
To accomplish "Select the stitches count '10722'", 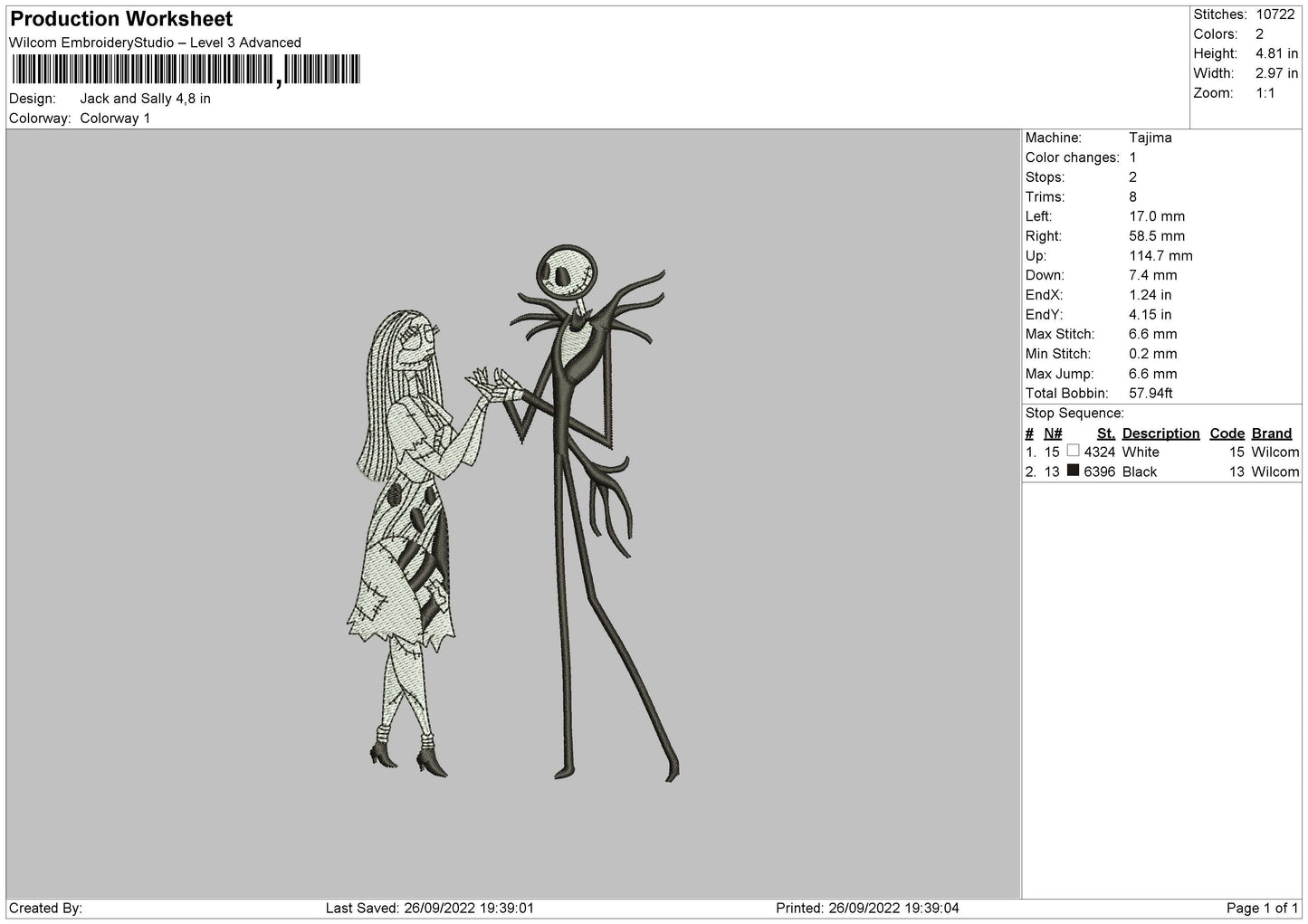I will coord(1275,14).
